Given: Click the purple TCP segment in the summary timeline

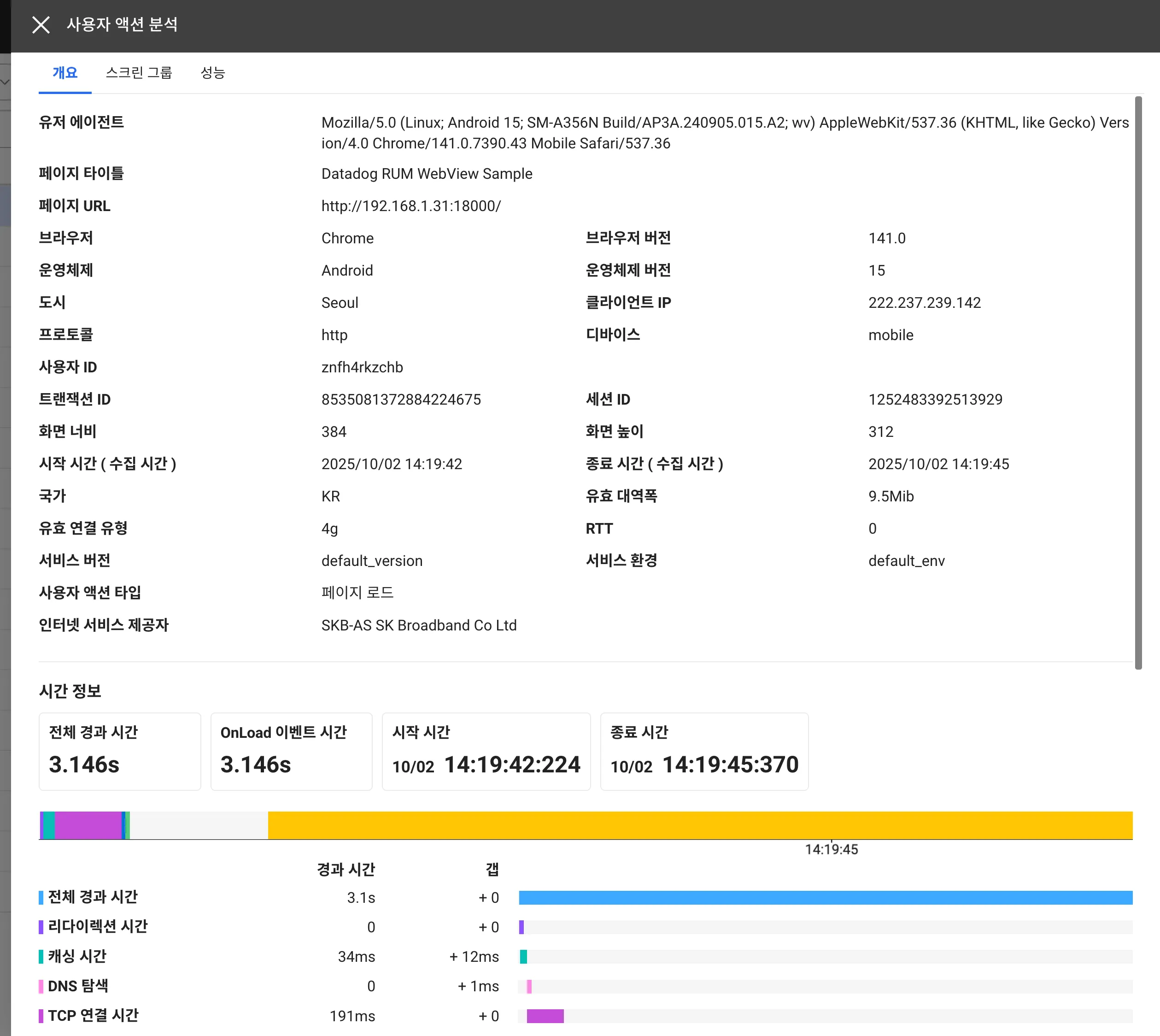Looking at the screenshot, I should pyautogui.click(x=88, y=825).
